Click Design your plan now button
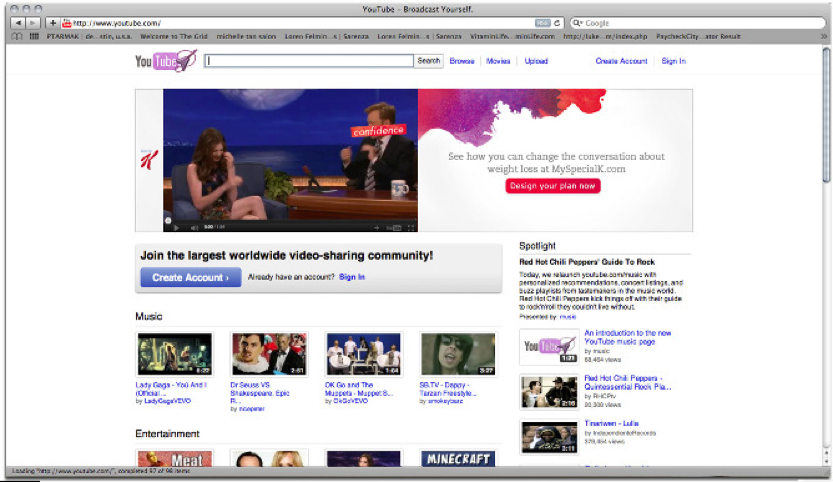The width and height of the screenshot is (833, 482). pos(553,186)
